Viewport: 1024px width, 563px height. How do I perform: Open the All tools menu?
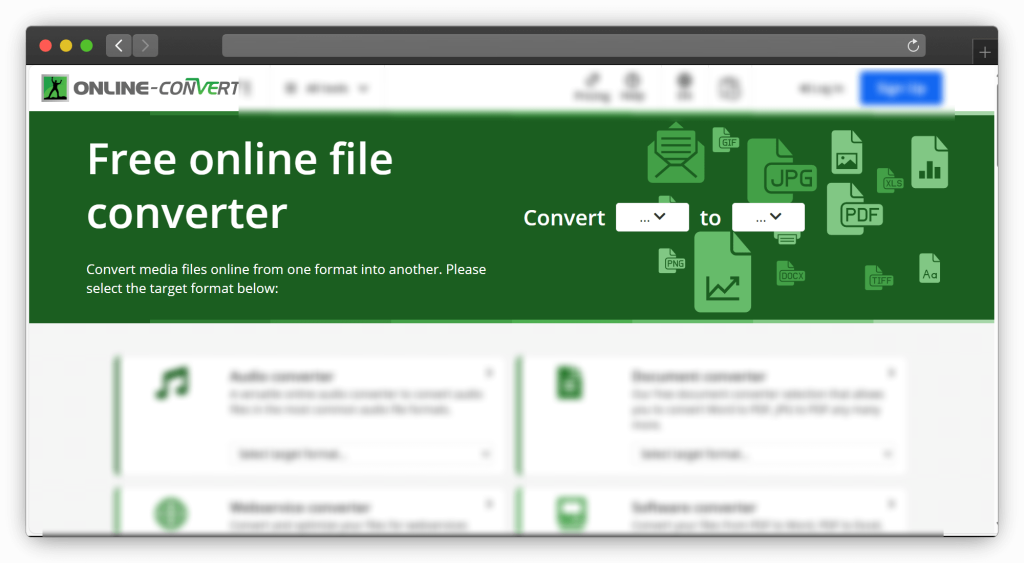(327, 88)
